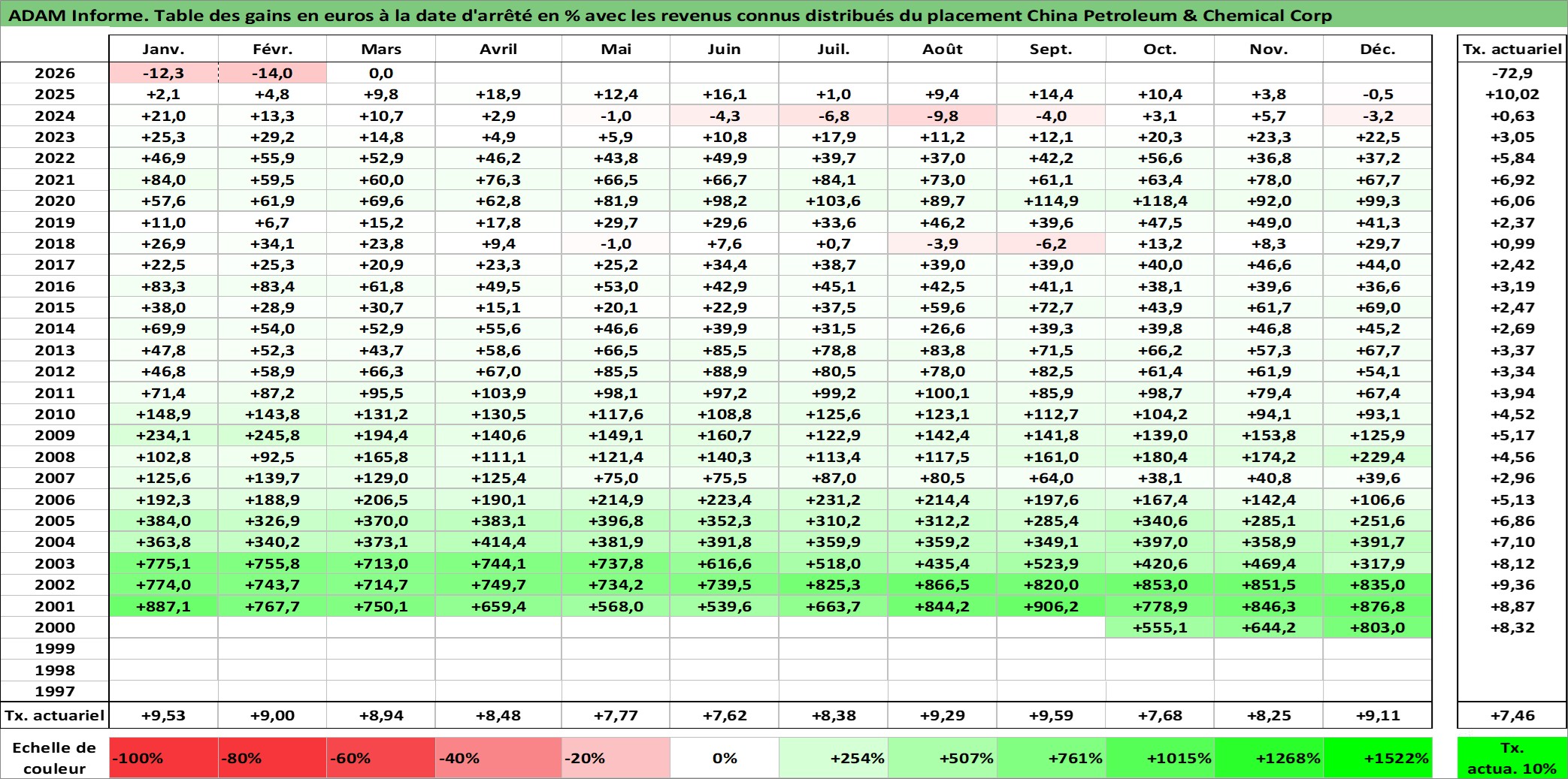
Task: Select the +887,1 cell for January 2001
Action: (163, 606)
